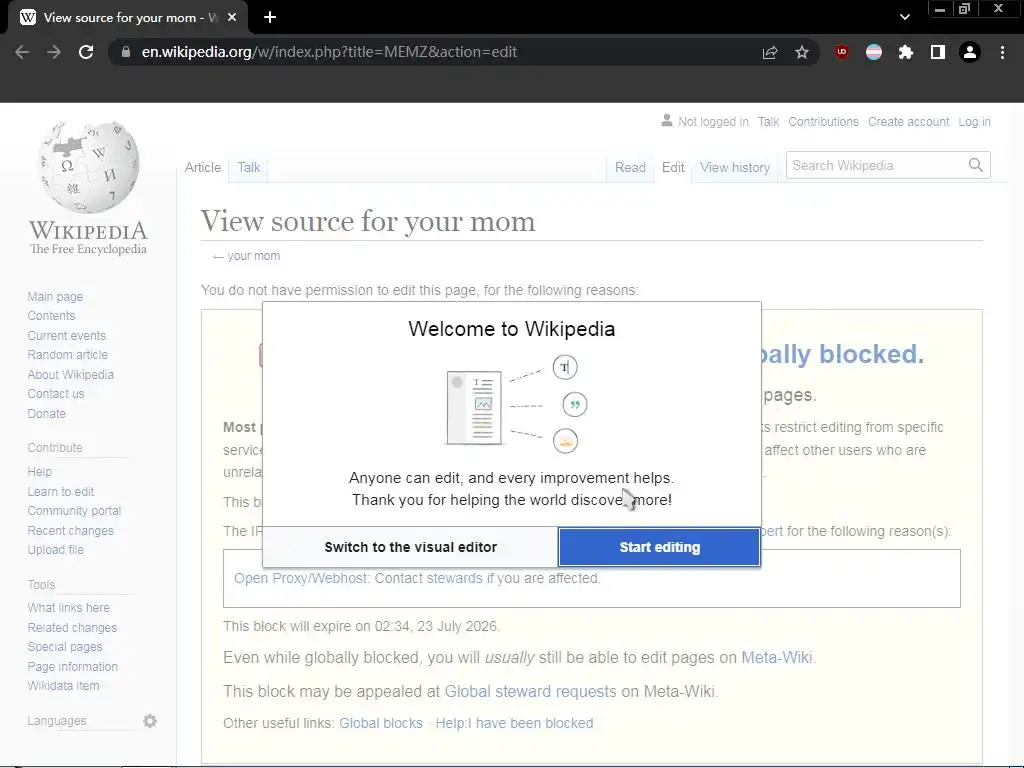Image resolution: width=1024 pixels, height=768 pixels.
Task: Click the Wikipedia favicon in the tab
Action: click(27, 18)
